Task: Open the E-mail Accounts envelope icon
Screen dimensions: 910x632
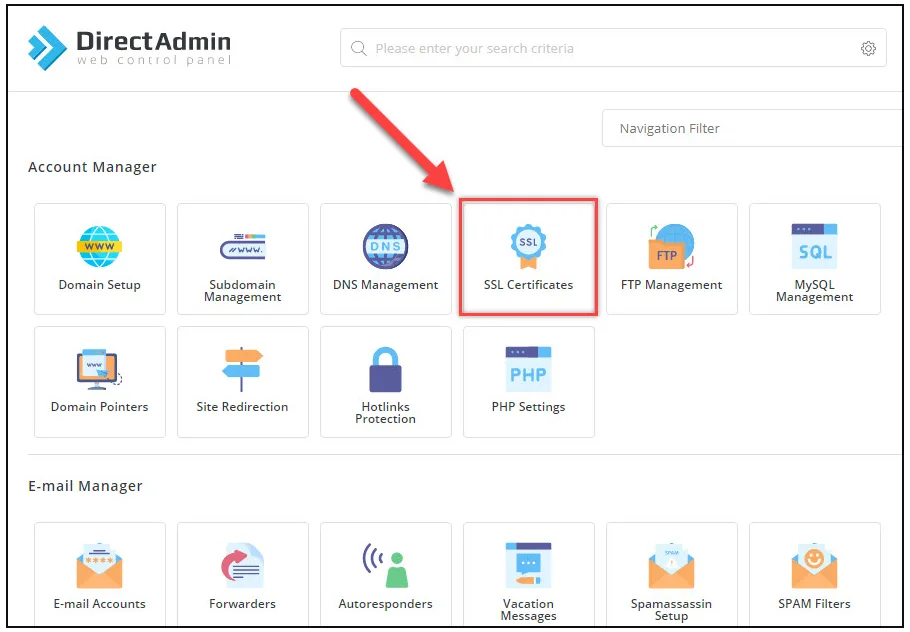Action: click(x=99, y=566)
